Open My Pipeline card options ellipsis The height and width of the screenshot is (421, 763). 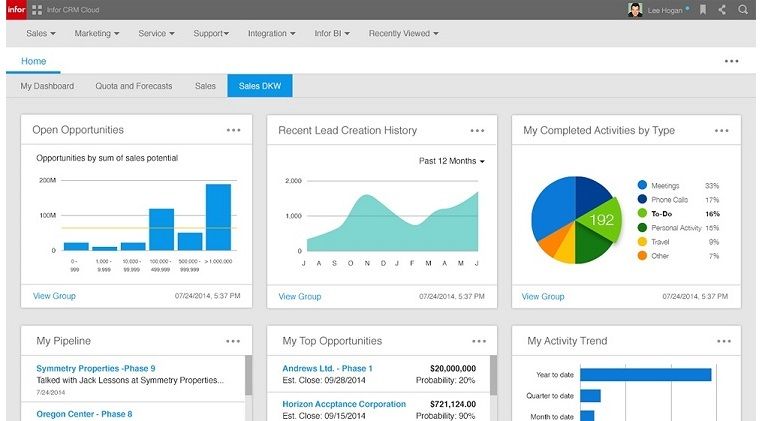[233, 341]
